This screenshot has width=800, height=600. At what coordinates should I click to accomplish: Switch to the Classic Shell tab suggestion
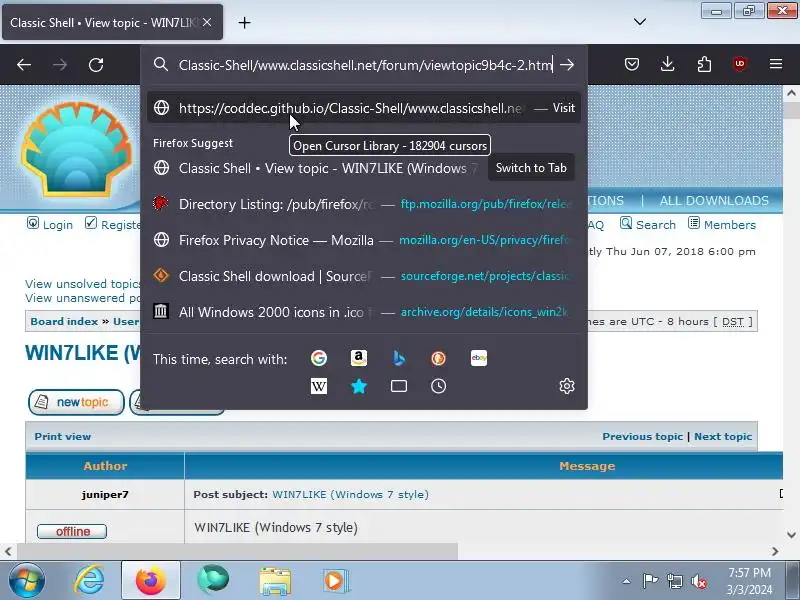click(x=364, y=168)
